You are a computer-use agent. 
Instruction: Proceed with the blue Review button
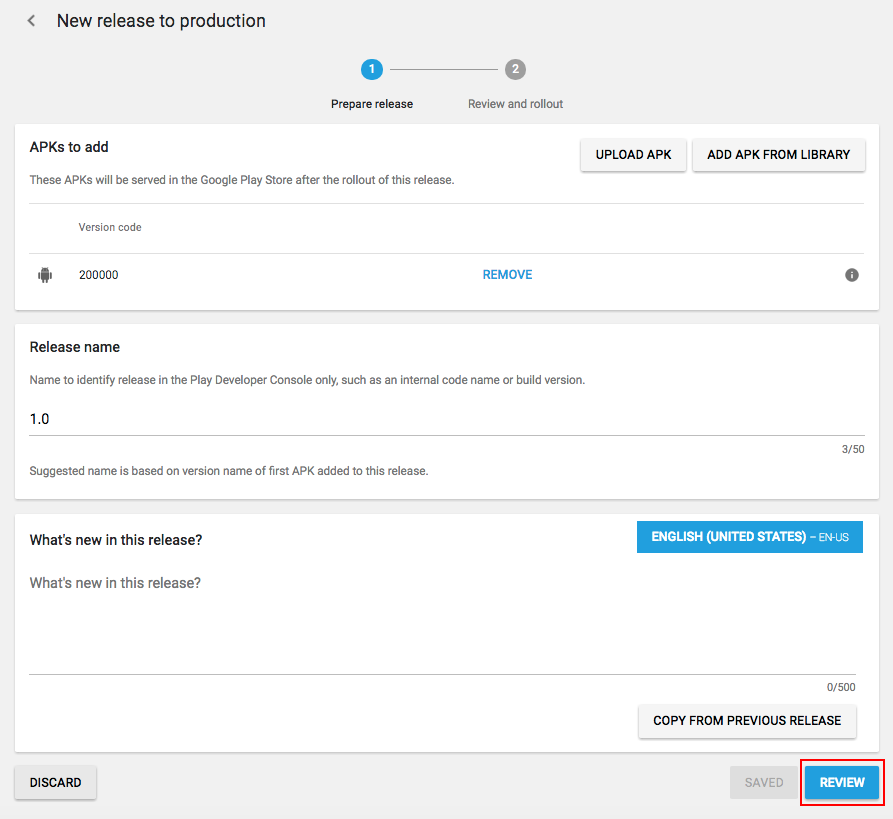click(842, 783)
